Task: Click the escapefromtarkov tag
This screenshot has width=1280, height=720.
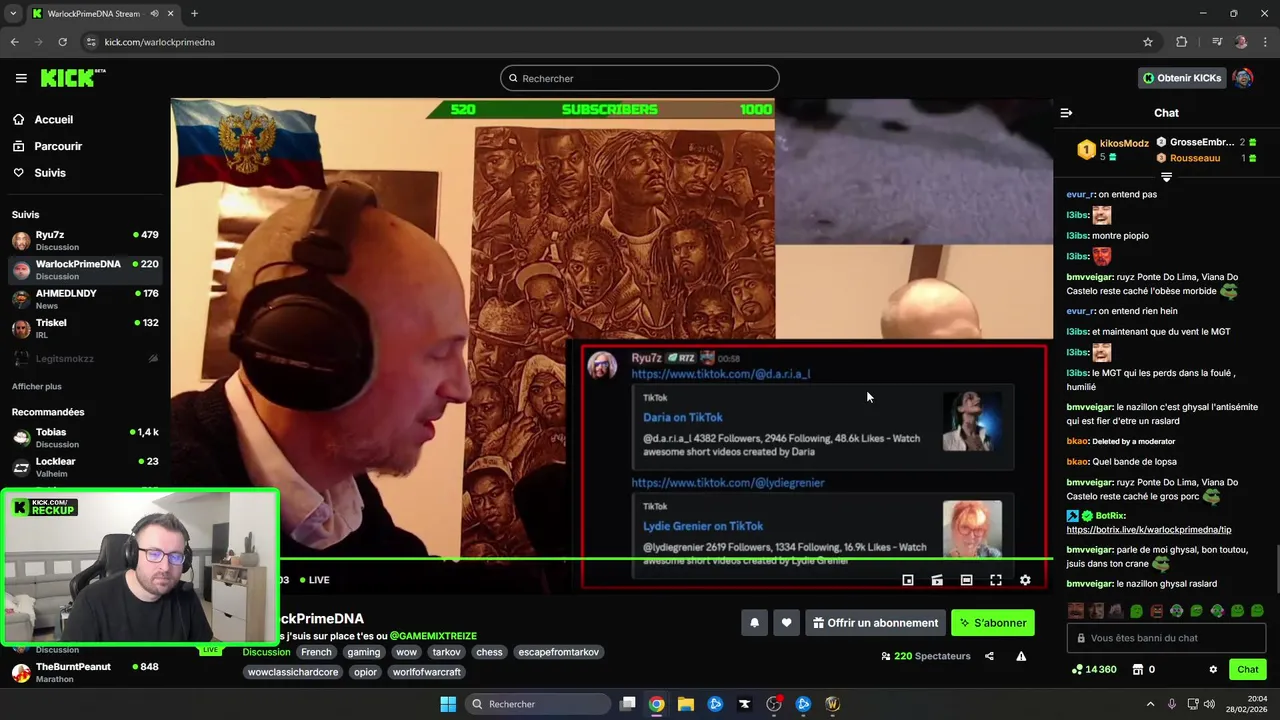Action: click(x=558, y=652)
